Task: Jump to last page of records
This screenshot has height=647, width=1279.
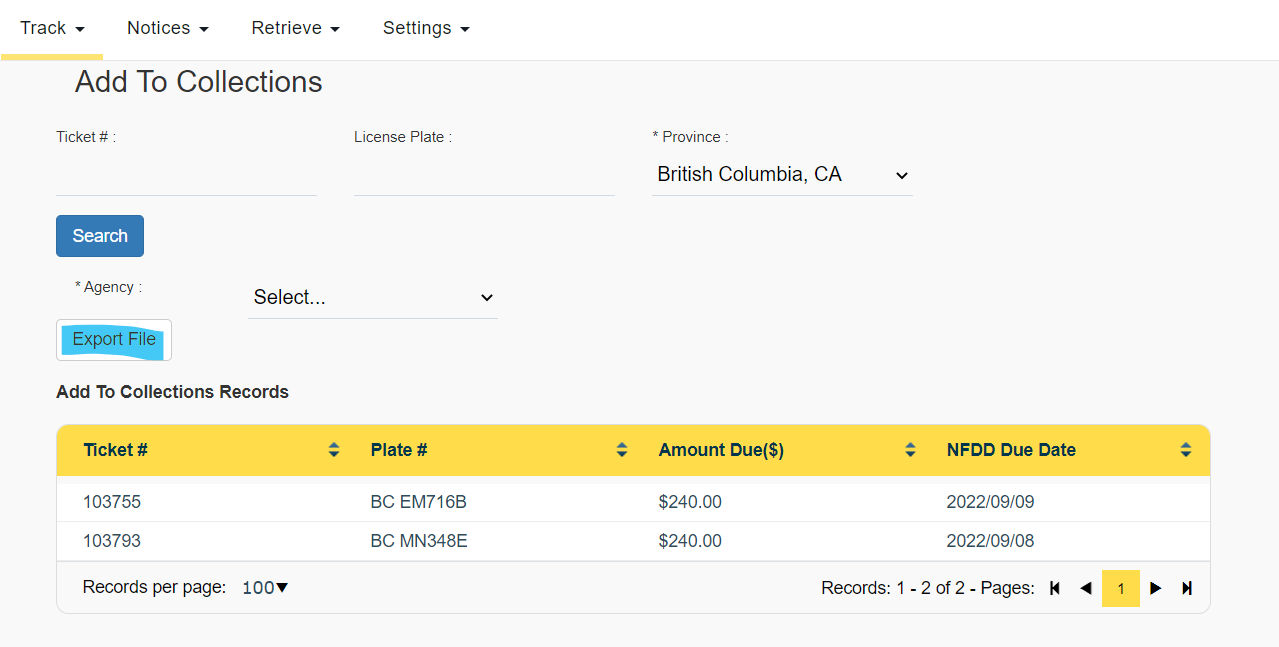Action: (1187, 588)
